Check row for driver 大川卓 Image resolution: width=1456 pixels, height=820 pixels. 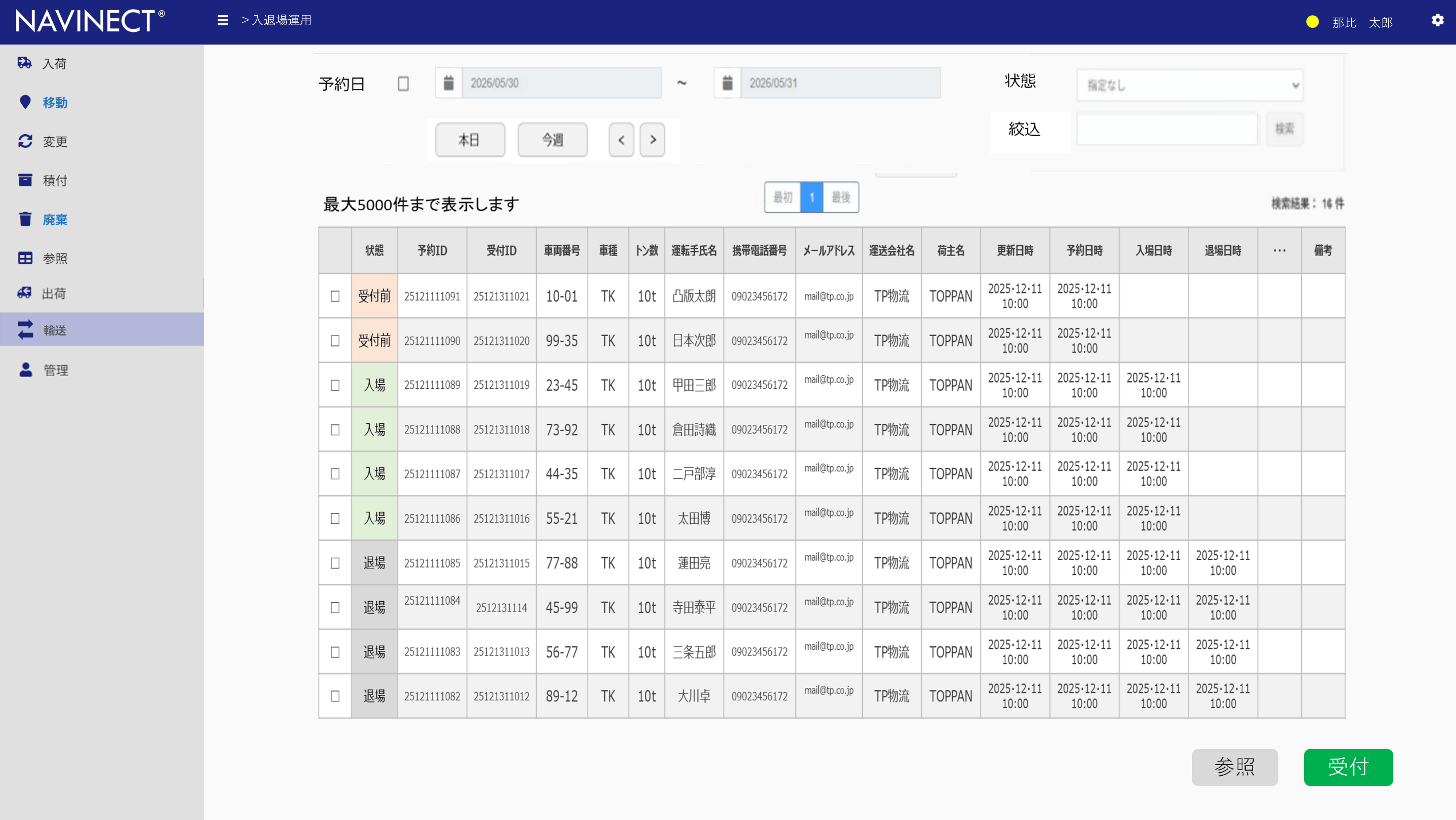[335, 696]
